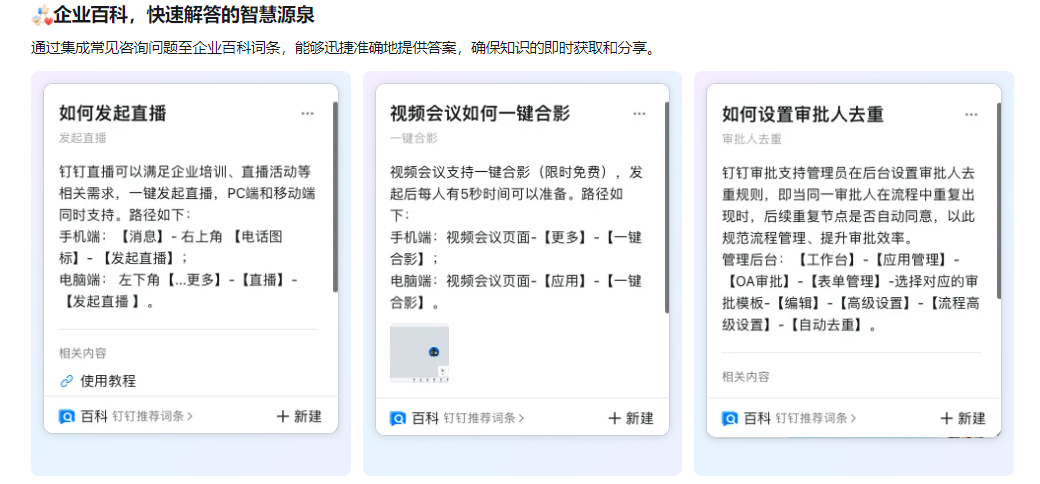1040x484 pixels.
Task: Click 新建 on the 如何发起直播 card
Action: [x=299, y=417]
